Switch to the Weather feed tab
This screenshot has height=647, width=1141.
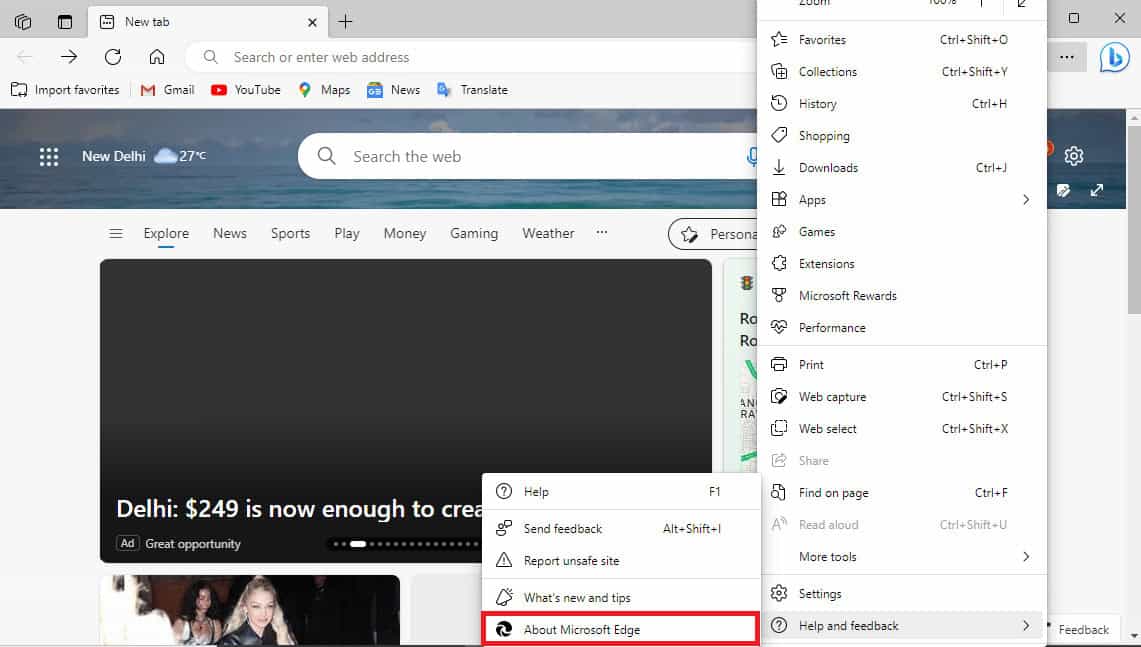click(x=548, y=234)
